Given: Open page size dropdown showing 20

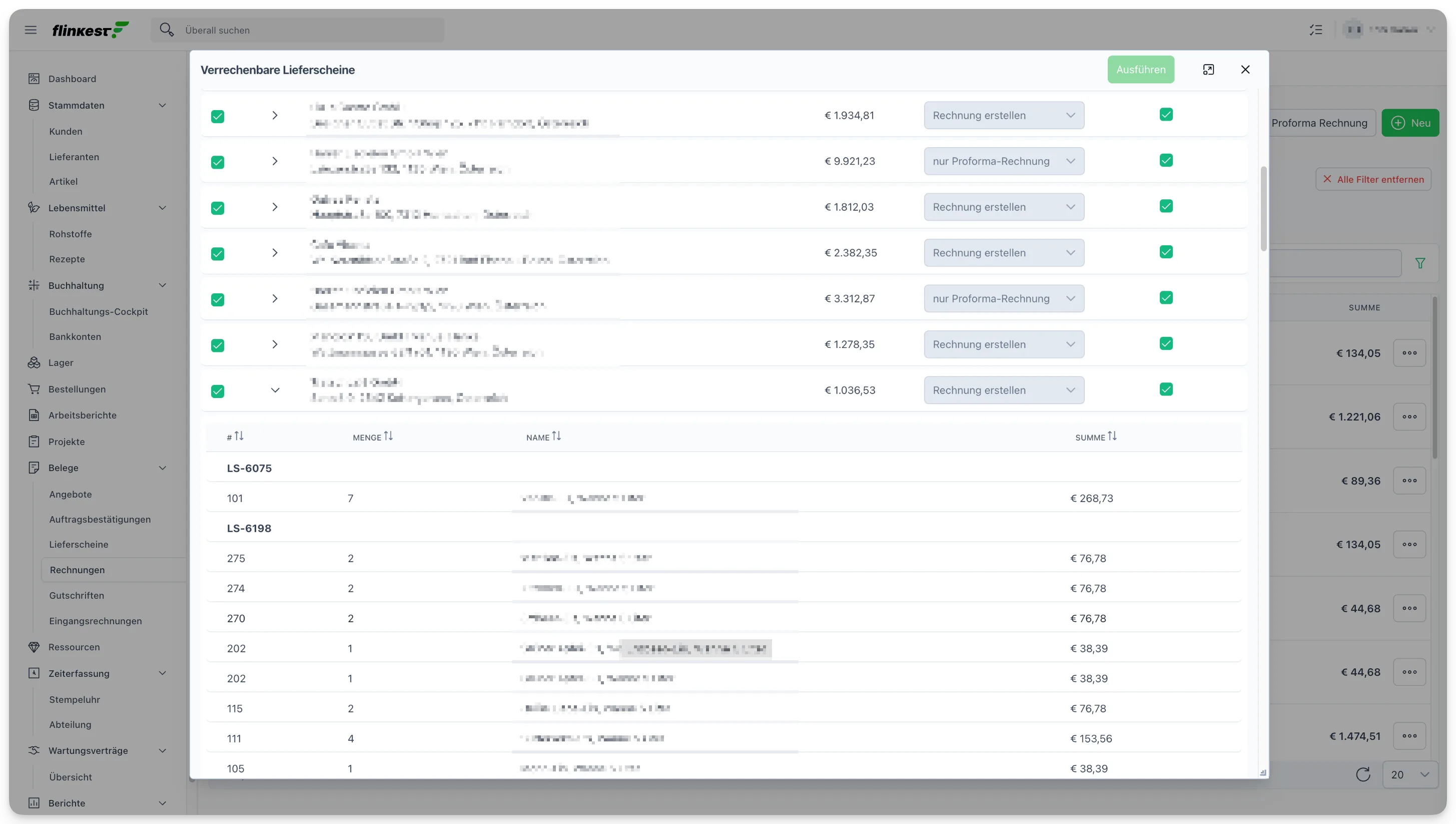Looking at the screenshot, I should [1410, 774].
